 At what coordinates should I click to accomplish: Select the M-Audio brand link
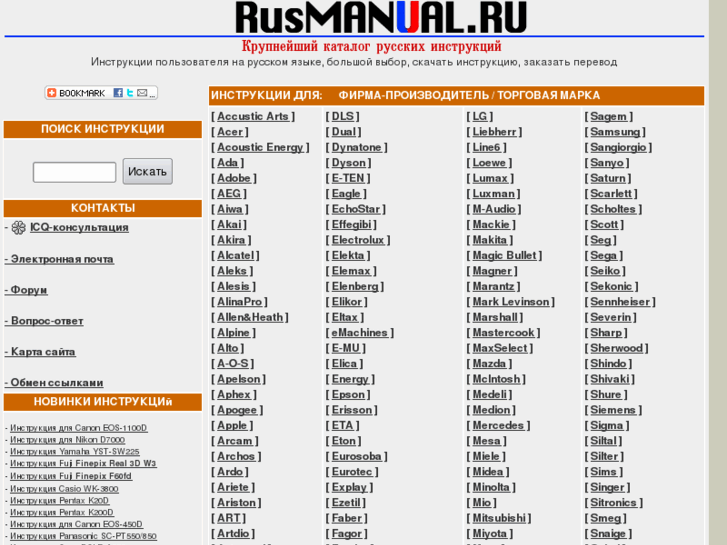[493, 209]
